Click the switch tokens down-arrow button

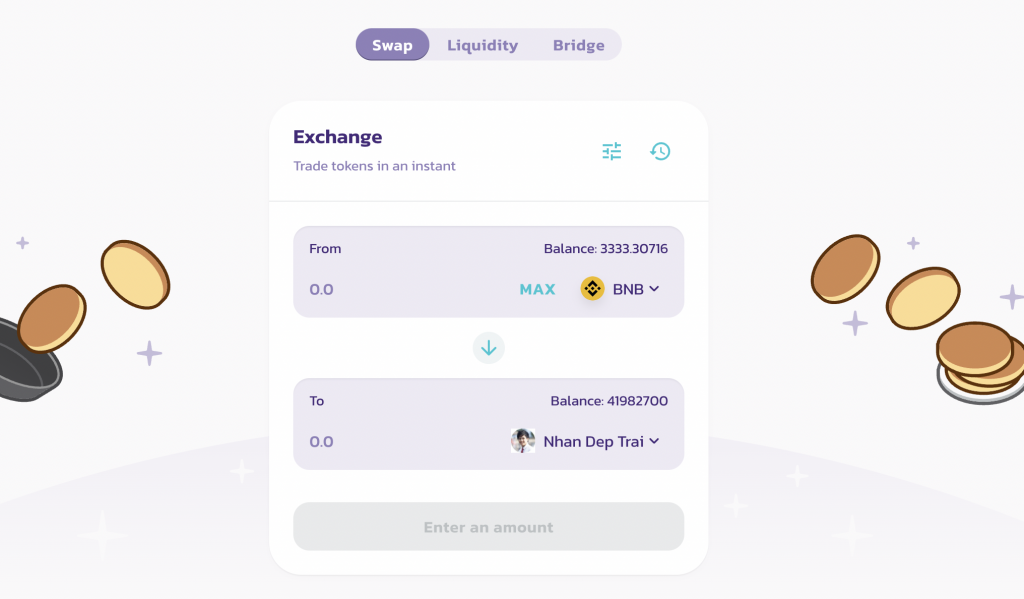(488, 348)
